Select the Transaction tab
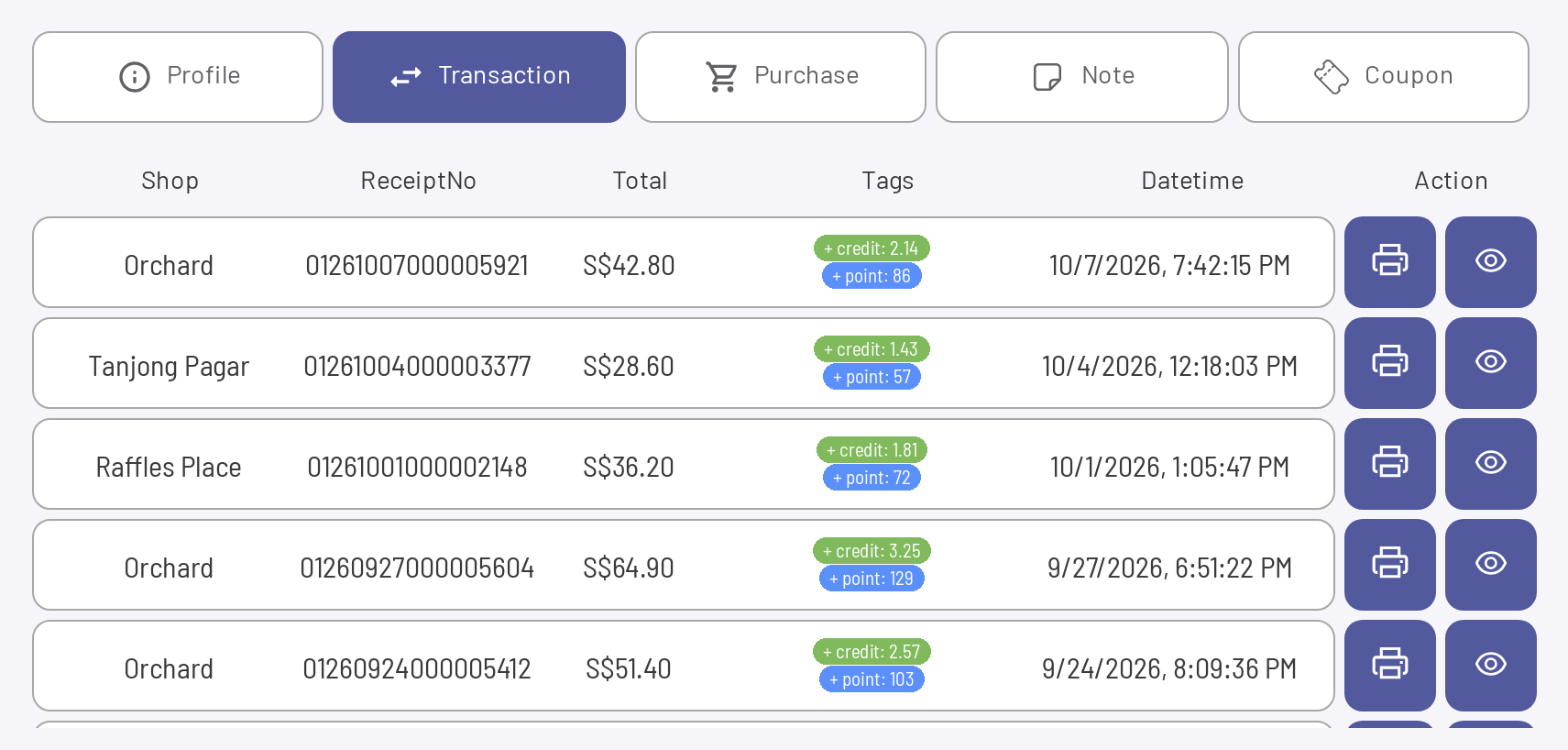The width and height of the screenshot is (1568, 750). (479, 77)
